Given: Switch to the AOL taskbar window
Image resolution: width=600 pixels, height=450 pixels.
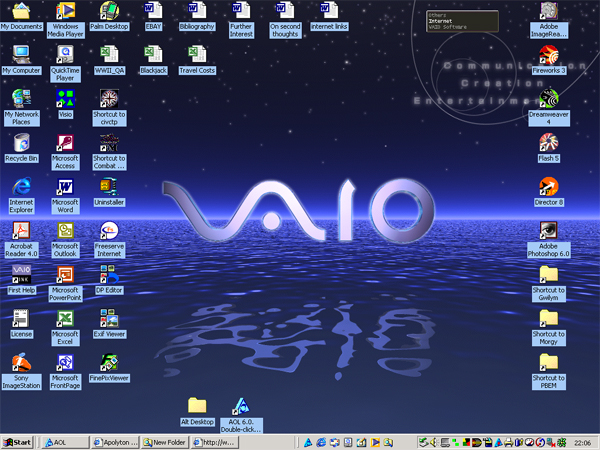Looking at the screenshot, I should [x=65, y=442].
